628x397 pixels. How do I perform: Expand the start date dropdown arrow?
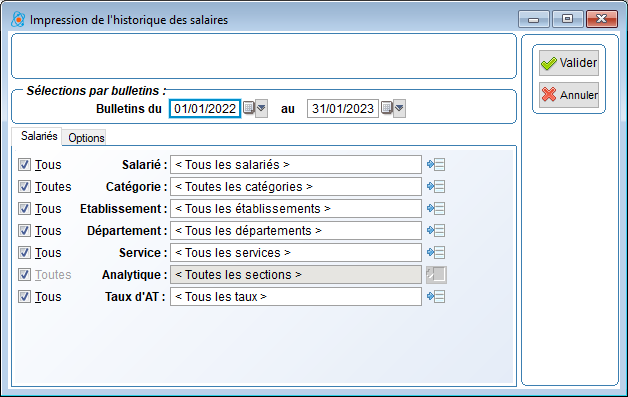[x=262, y=108]
